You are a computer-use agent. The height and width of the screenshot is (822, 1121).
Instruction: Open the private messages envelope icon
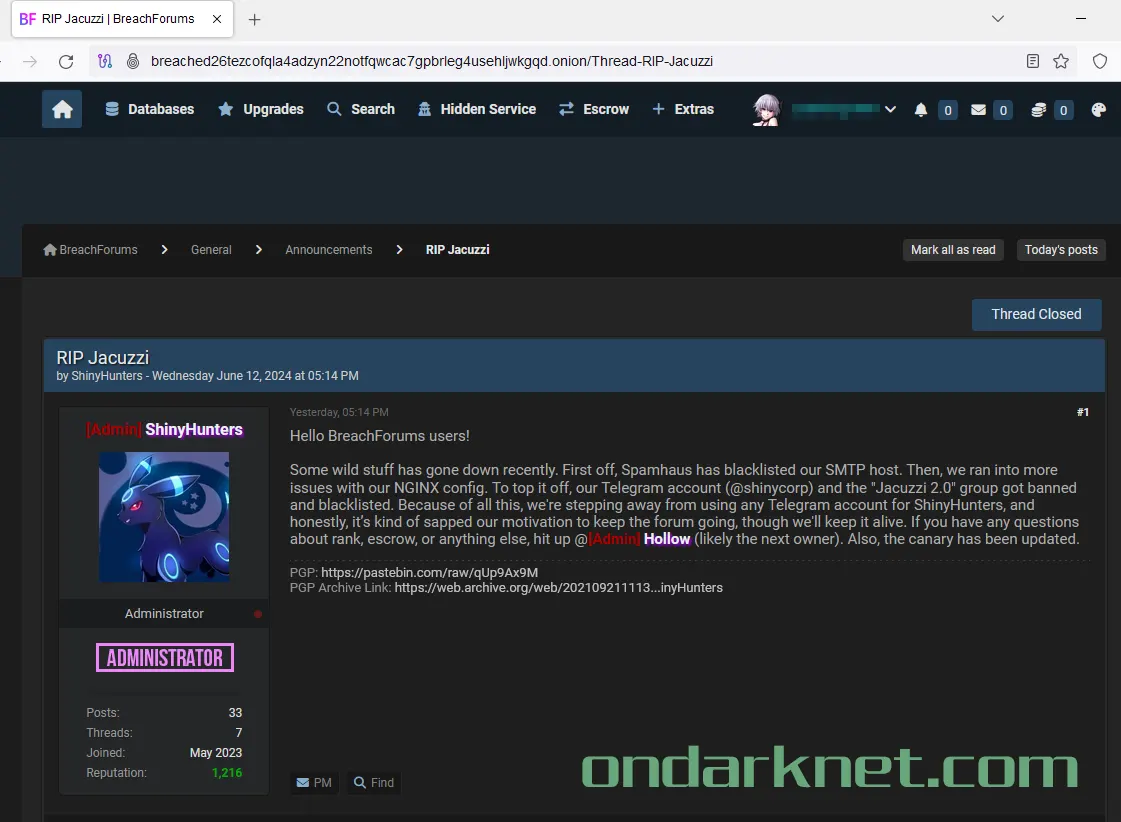pyautogui.click(x=977, y=110)
